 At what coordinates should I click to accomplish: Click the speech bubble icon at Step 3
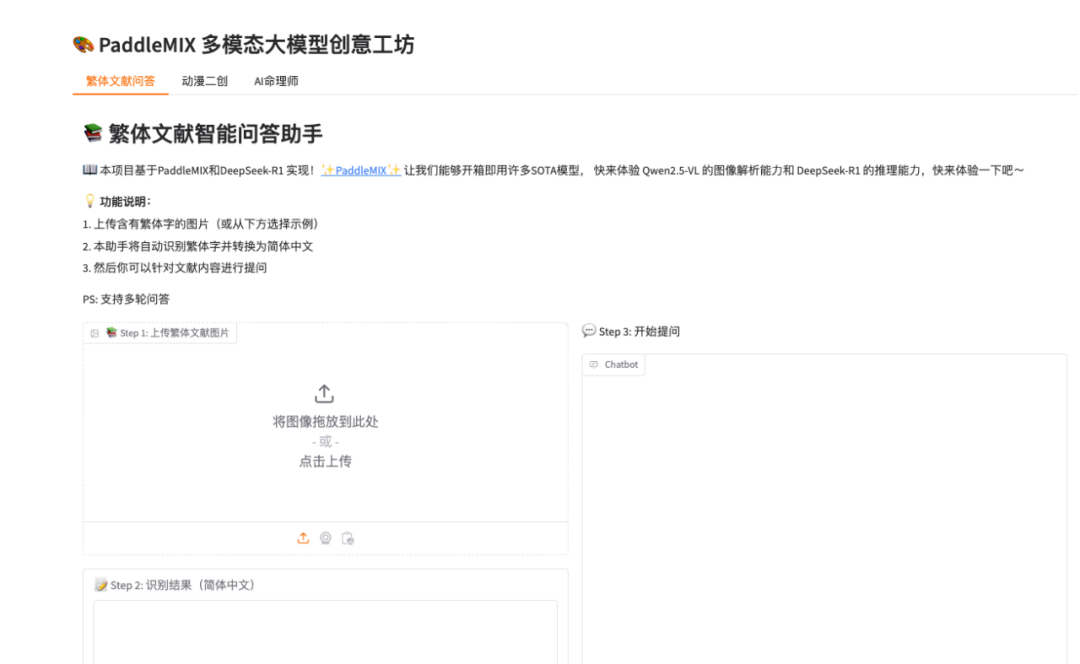click(589, 331)
